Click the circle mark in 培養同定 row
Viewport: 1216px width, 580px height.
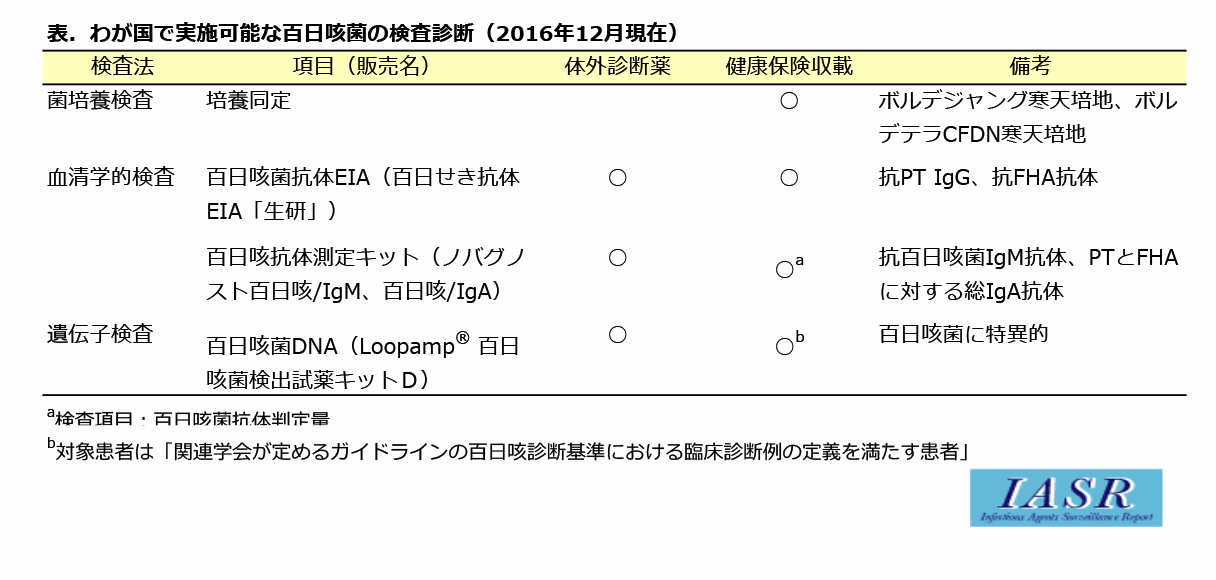[789, 101]
